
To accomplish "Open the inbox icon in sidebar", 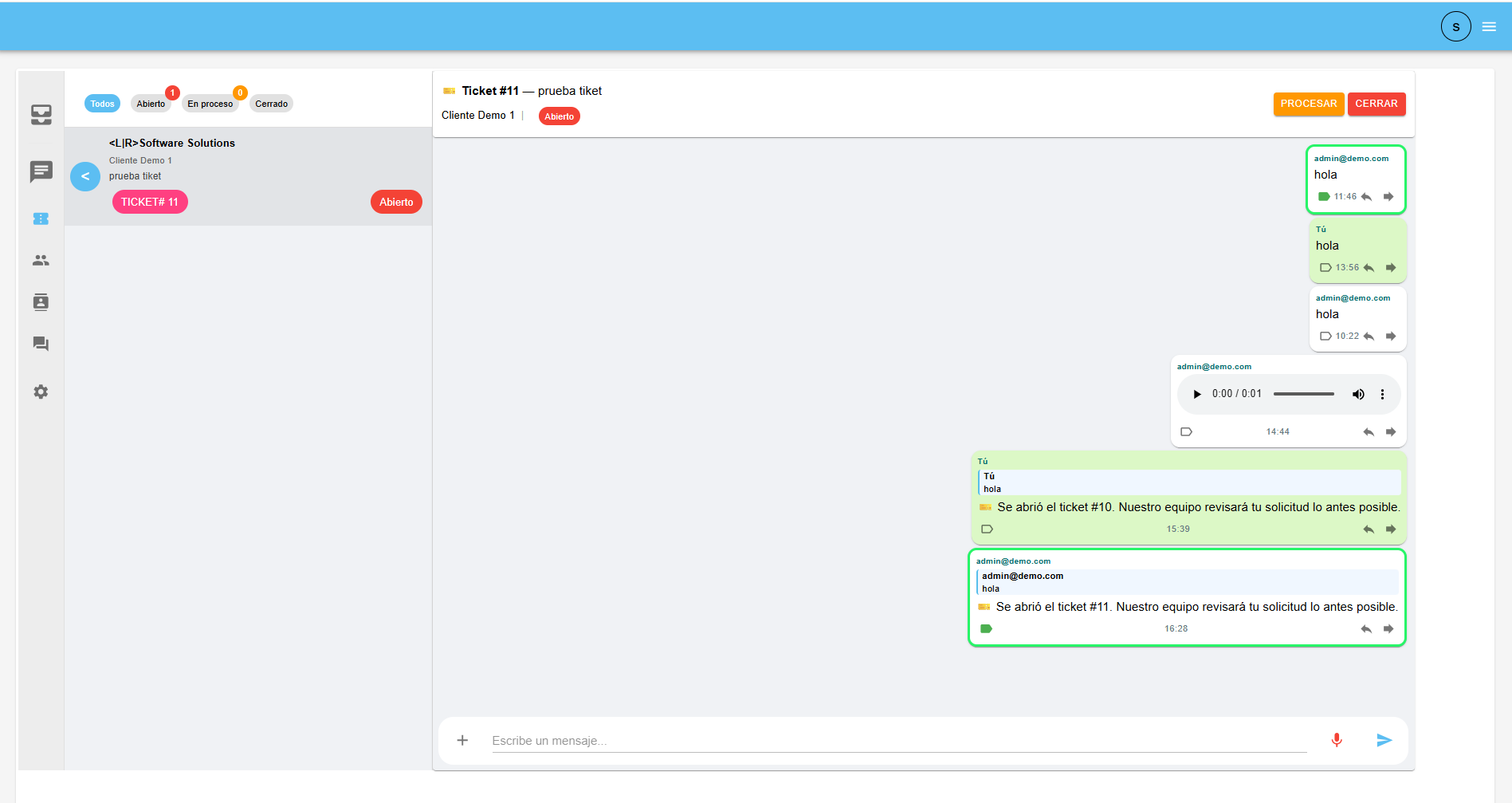I will click(x=41, y=115).
